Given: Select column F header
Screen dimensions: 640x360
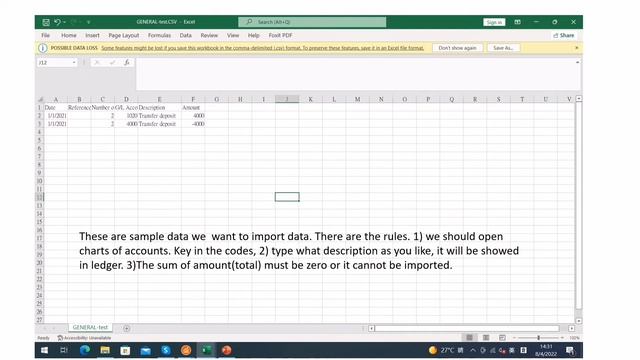Looking at the screenshot, I should click(x=193, y=99).
